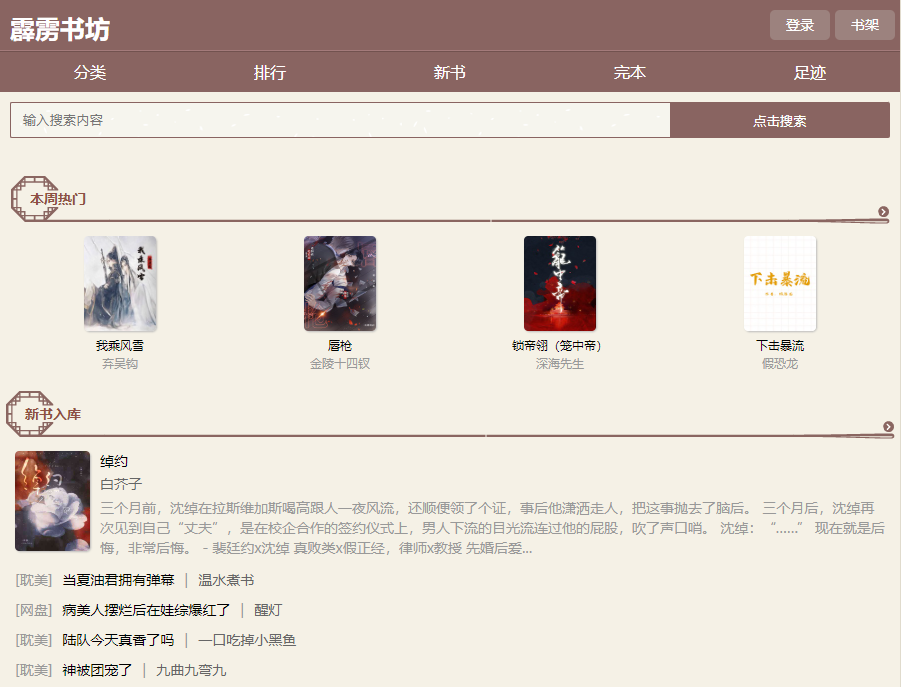Open 病美人摆烂后在娃综爆红了
Screen dimensions: 901x687
[x=146, y=610]
